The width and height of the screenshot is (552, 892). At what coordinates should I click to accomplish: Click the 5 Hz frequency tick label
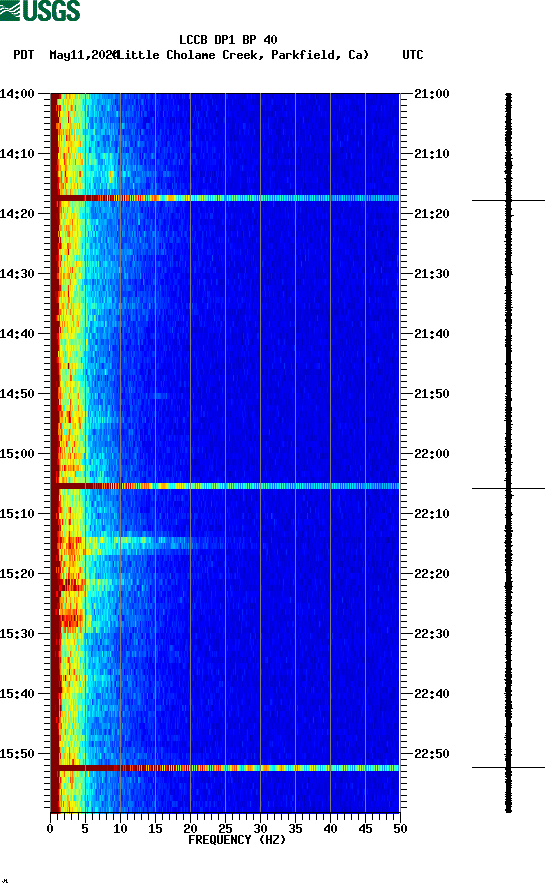pyautogui.click(x=85, y=829)
